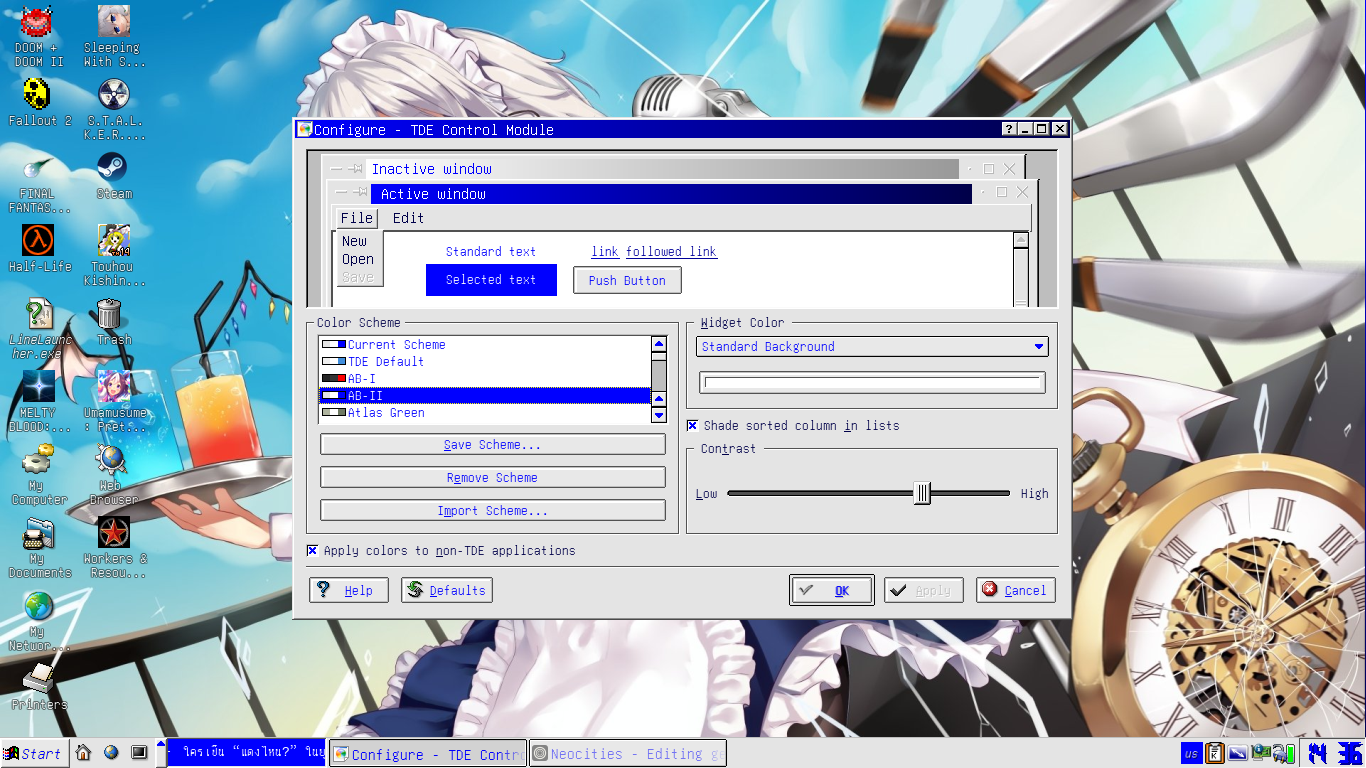Open the Printers desktop icon
Viewport: 1366px width, 768px height.
point(39,679)
